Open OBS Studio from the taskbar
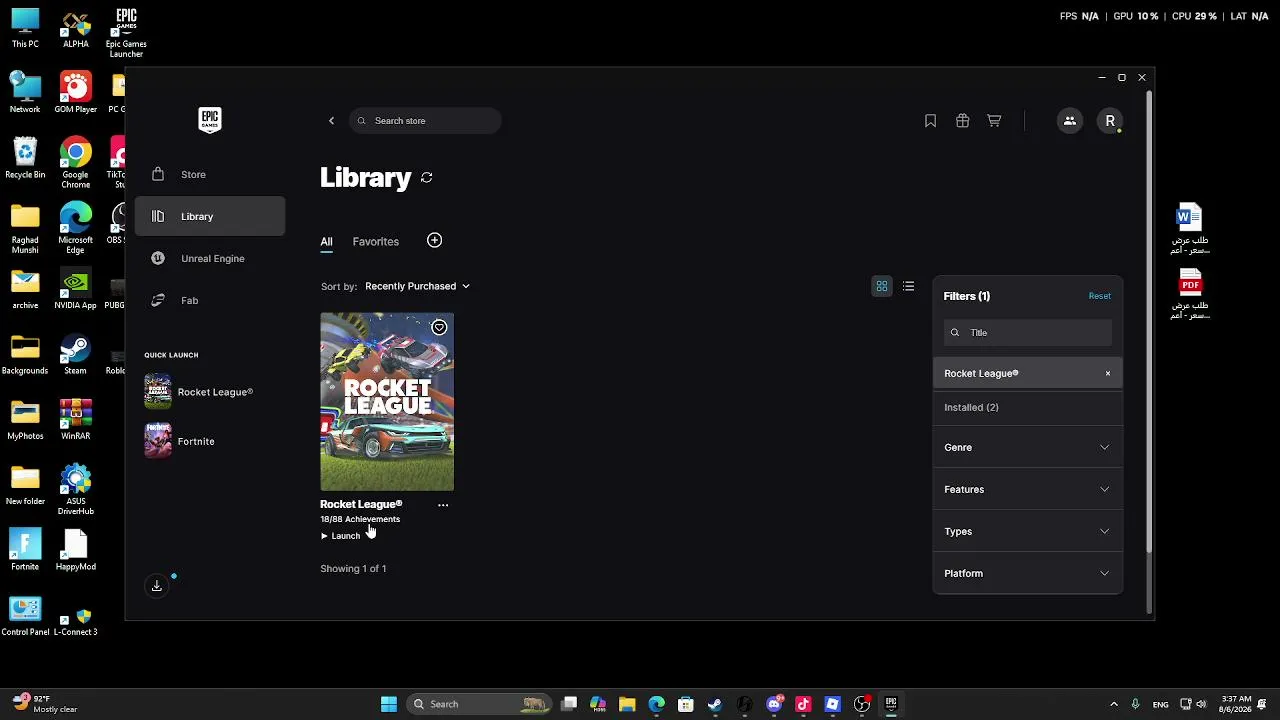The width and height of the screenshot is (1280, 720). (x=862, y=704)
